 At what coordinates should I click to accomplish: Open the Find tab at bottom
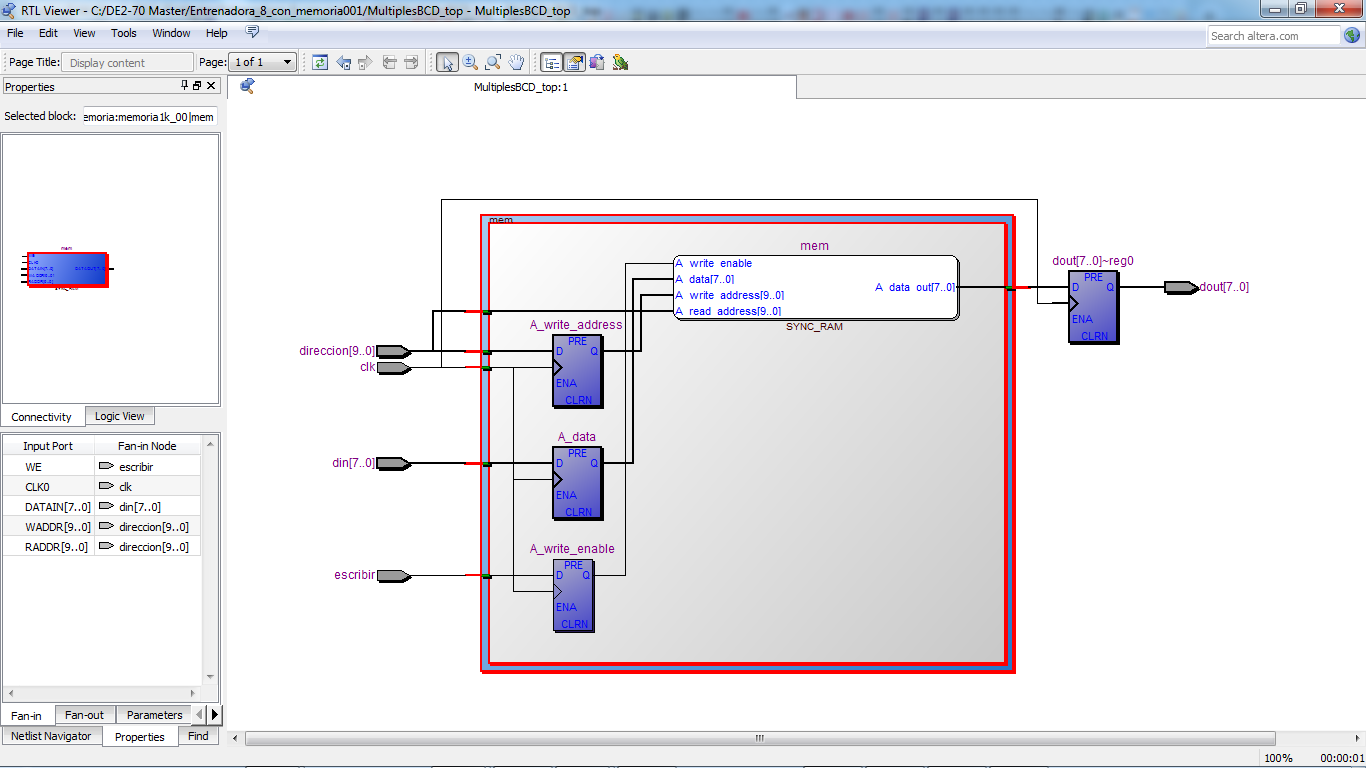[x=198, y=736]
